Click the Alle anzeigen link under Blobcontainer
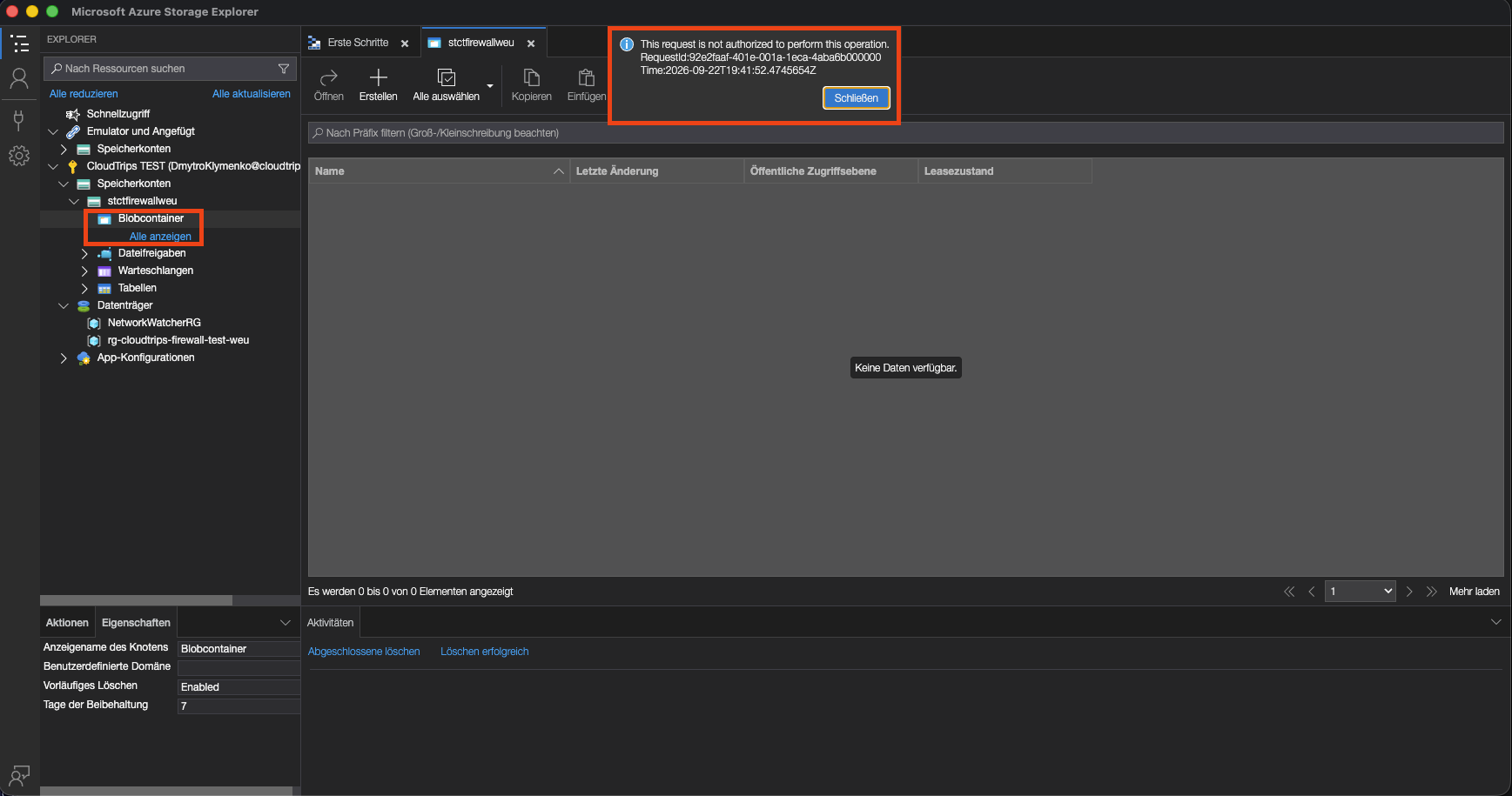 160,237
